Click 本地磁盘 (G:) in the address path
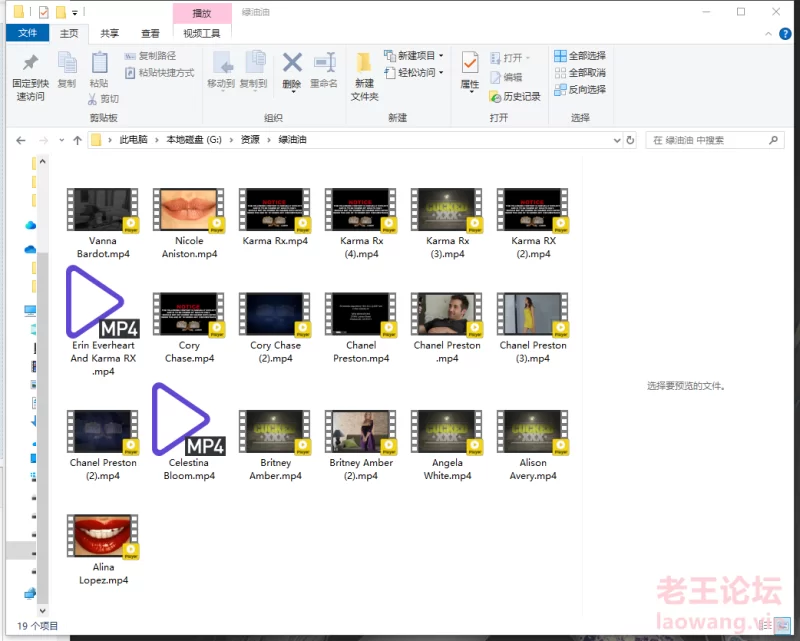 194,139
